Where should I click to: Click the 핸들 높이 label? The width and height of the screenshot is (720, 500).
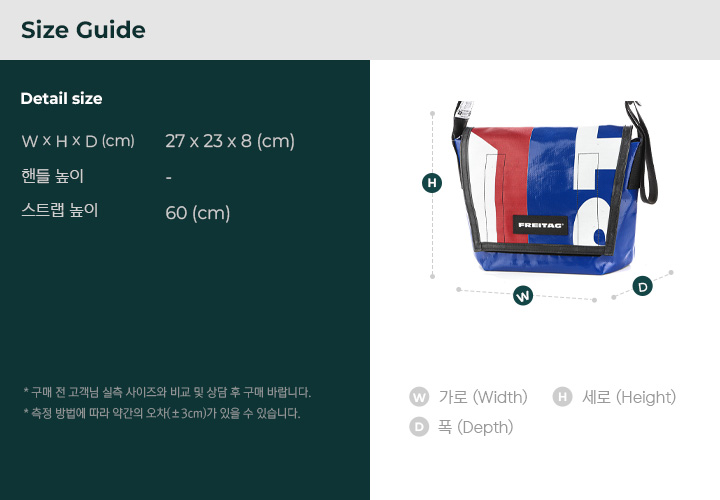(x=52, y=176)
